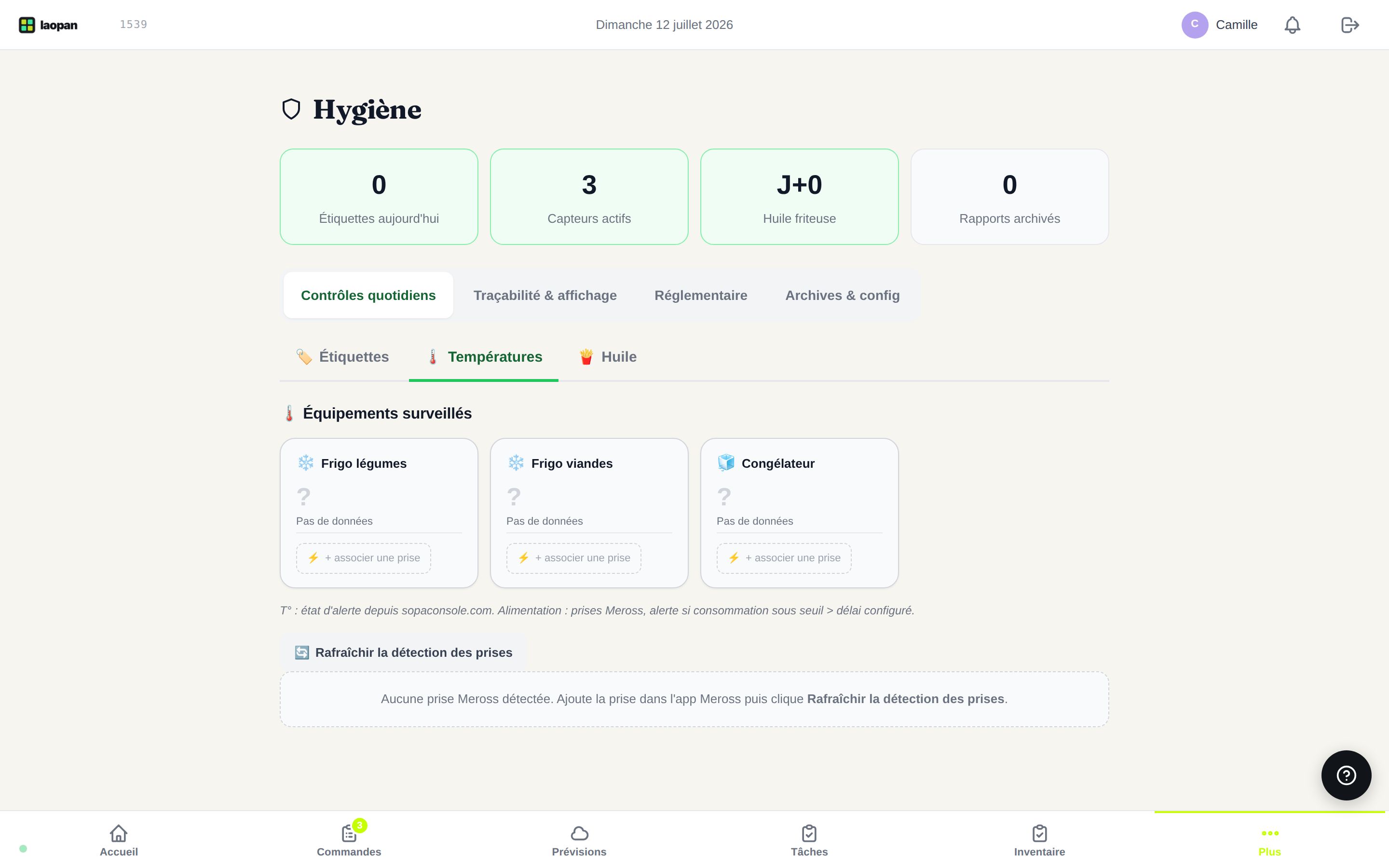Click the ice cube icon on Congélateur

coord(725,463)
